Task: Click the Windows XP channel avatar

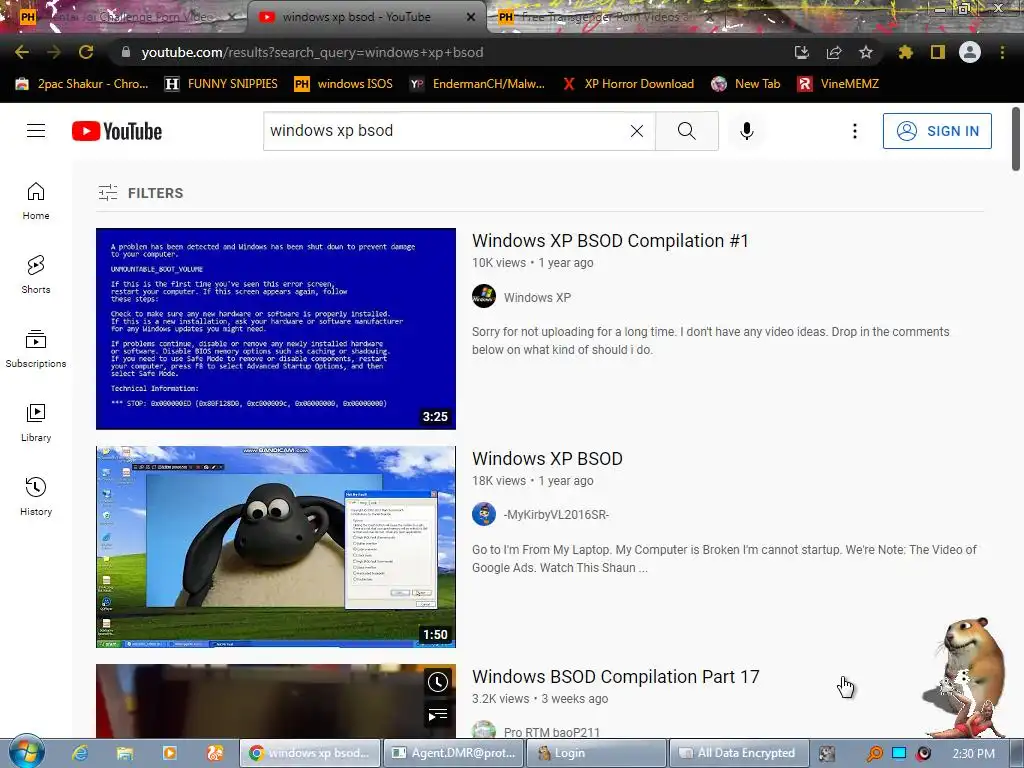Action: coord(484,296)
